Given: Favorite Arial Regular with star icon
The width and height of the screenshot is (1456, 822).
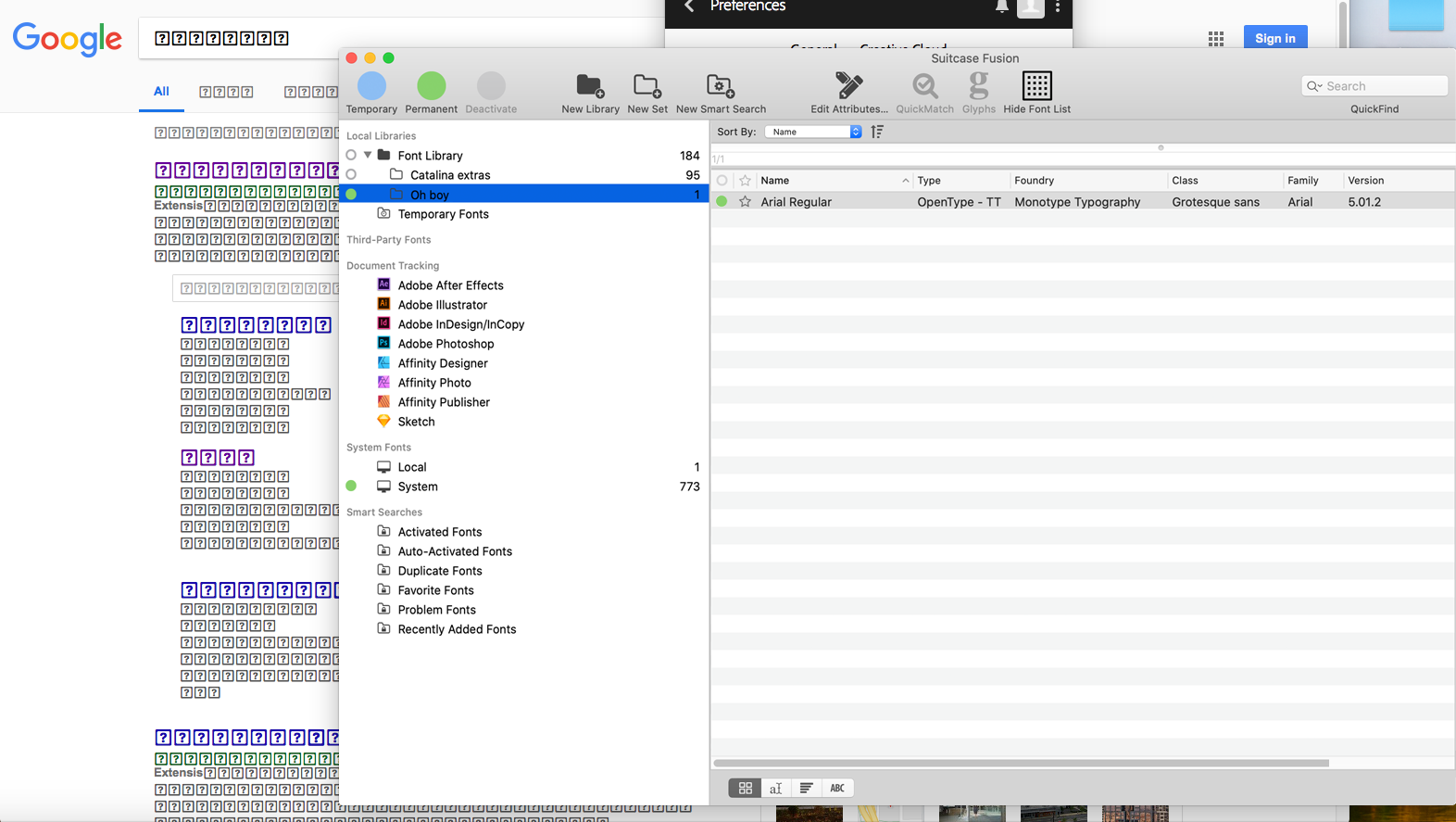Looking at the screenshot, I should (745, 202).
